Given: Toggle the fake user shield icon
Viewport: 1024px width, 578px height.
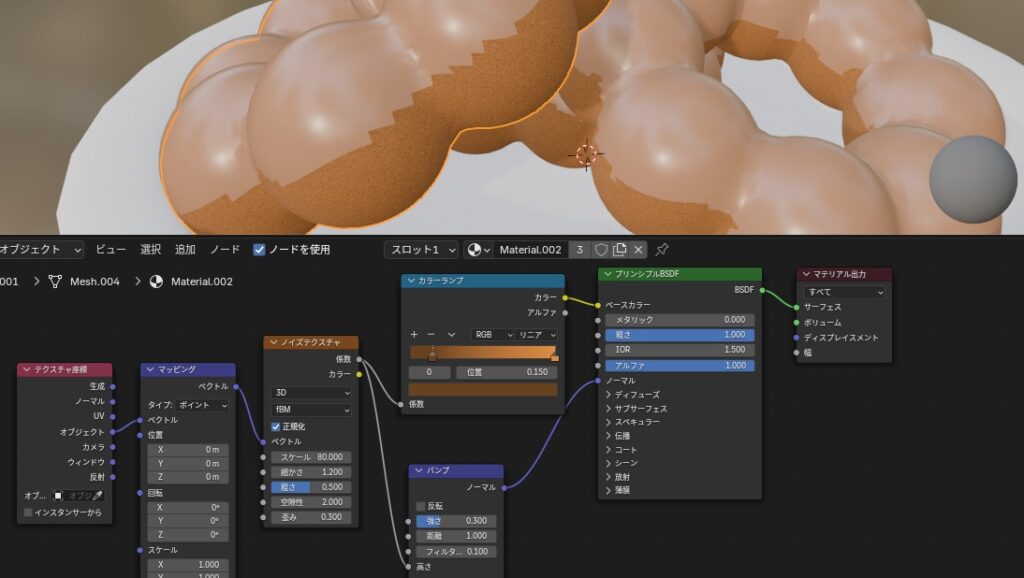Looking at the screenshot, I should tap(601, 249).
